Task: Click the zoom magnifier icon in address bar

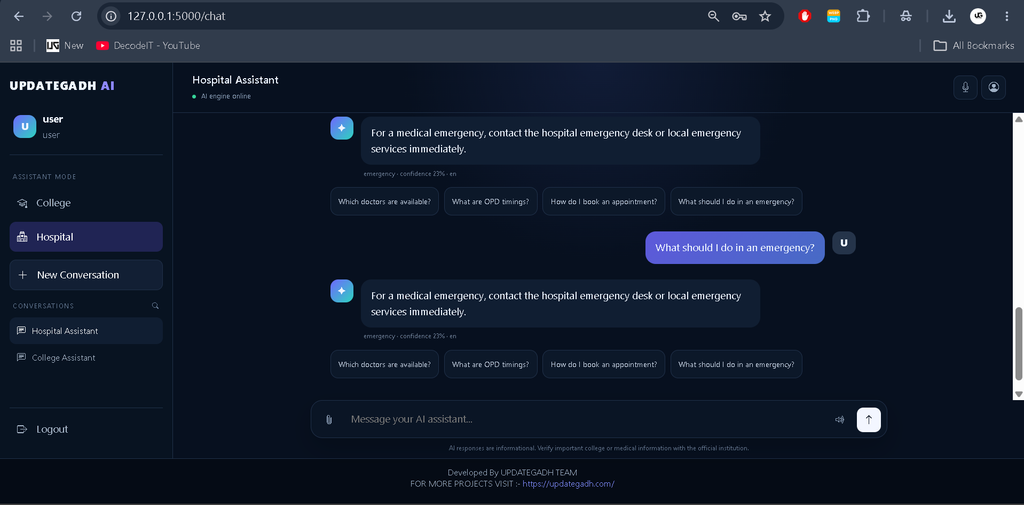Action: (x=713, y=16)
